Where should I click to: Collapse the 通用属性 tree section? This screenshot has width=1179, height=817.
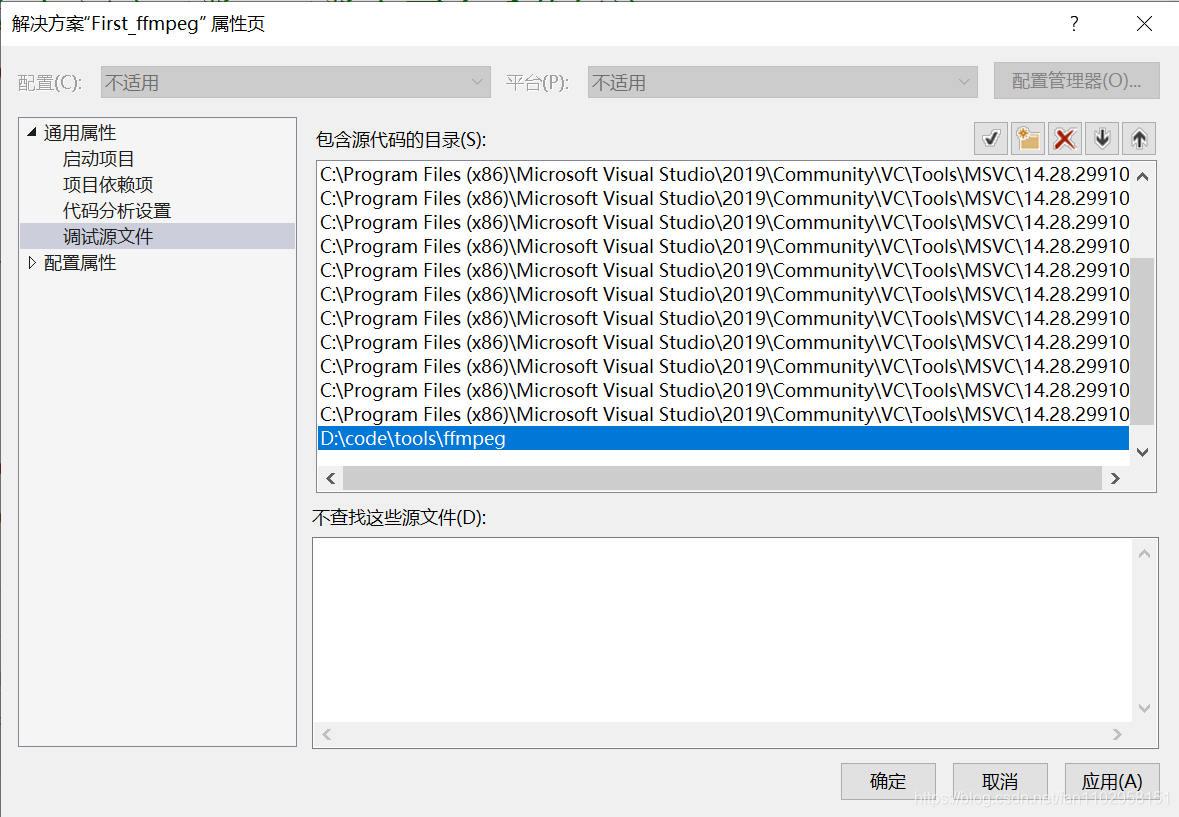coord(31,132)
